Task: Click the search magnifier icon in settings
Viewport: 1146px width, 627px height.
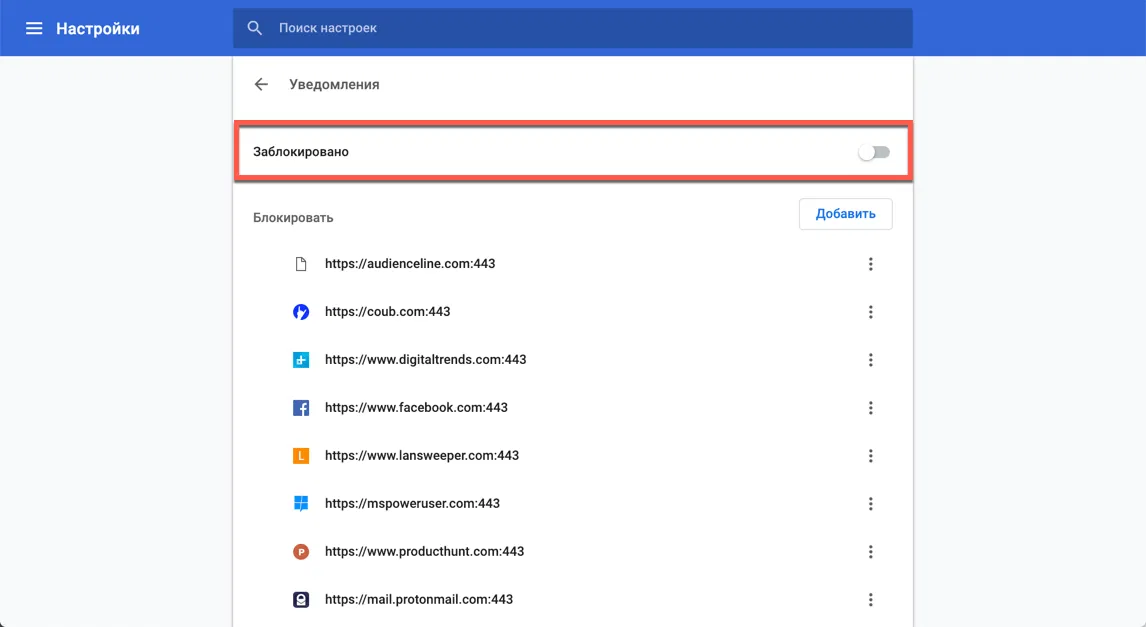Action: click(x=254, y=27)
